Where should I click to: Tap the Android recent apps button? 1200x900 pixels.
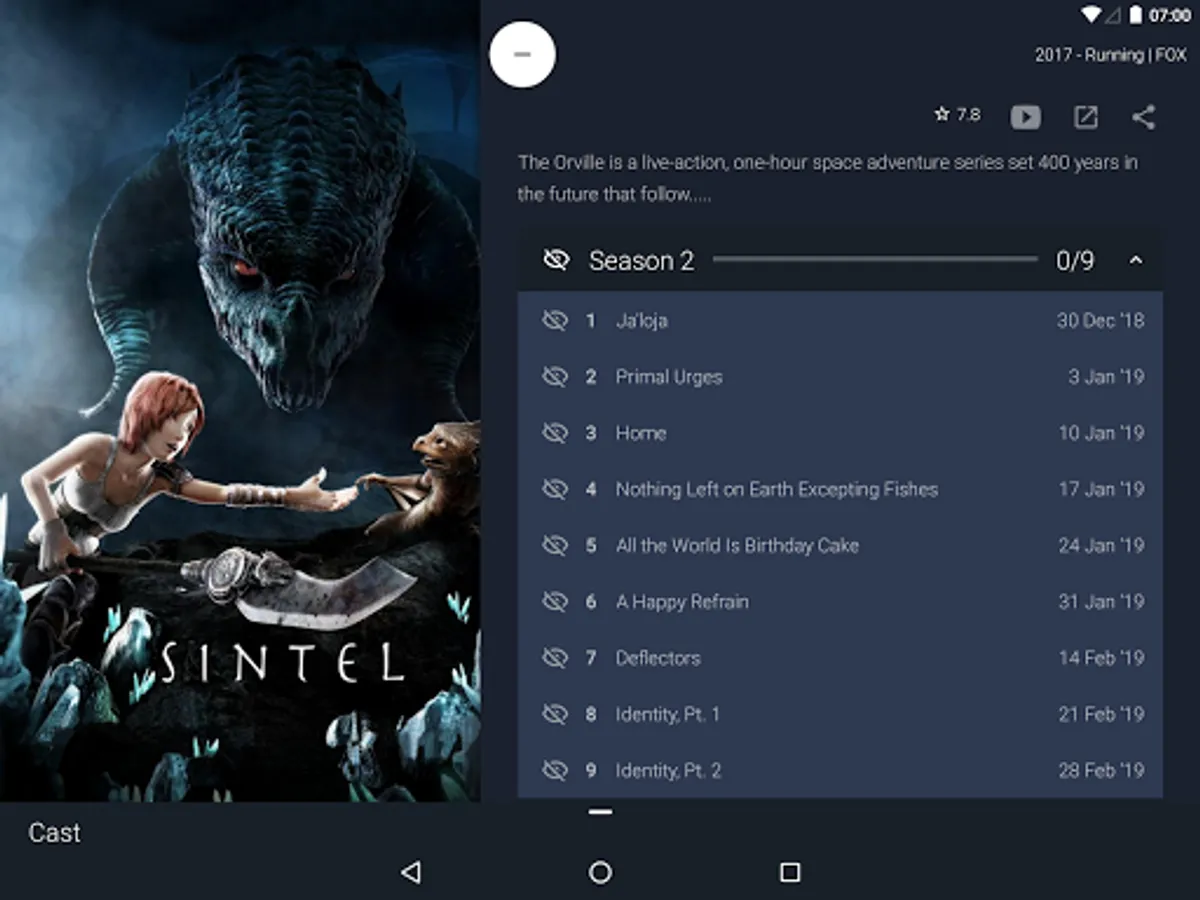tap(790, 872)
